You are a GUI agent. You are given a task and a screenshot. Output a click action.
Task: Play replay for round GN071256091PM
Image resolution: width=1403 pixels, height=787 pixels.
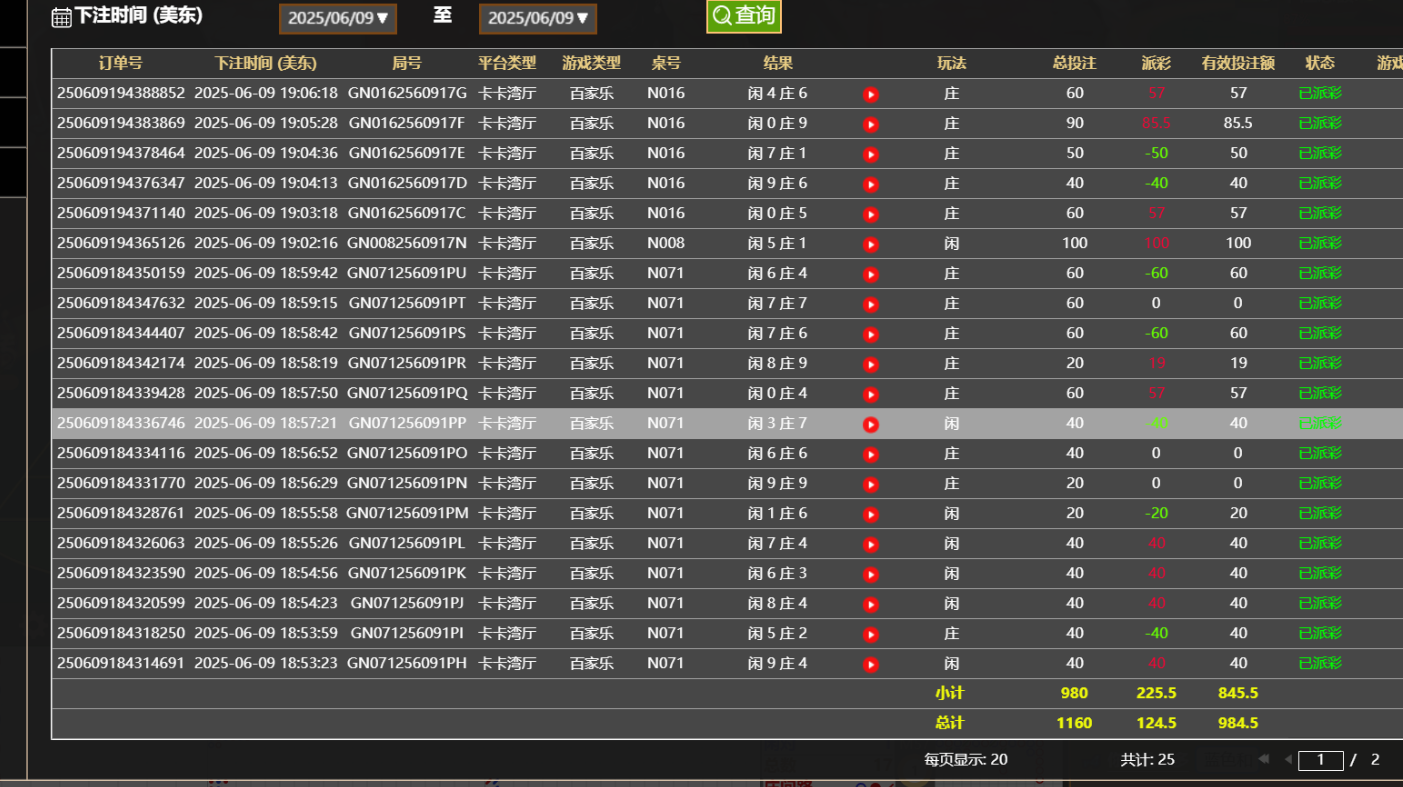click(871, 513)
